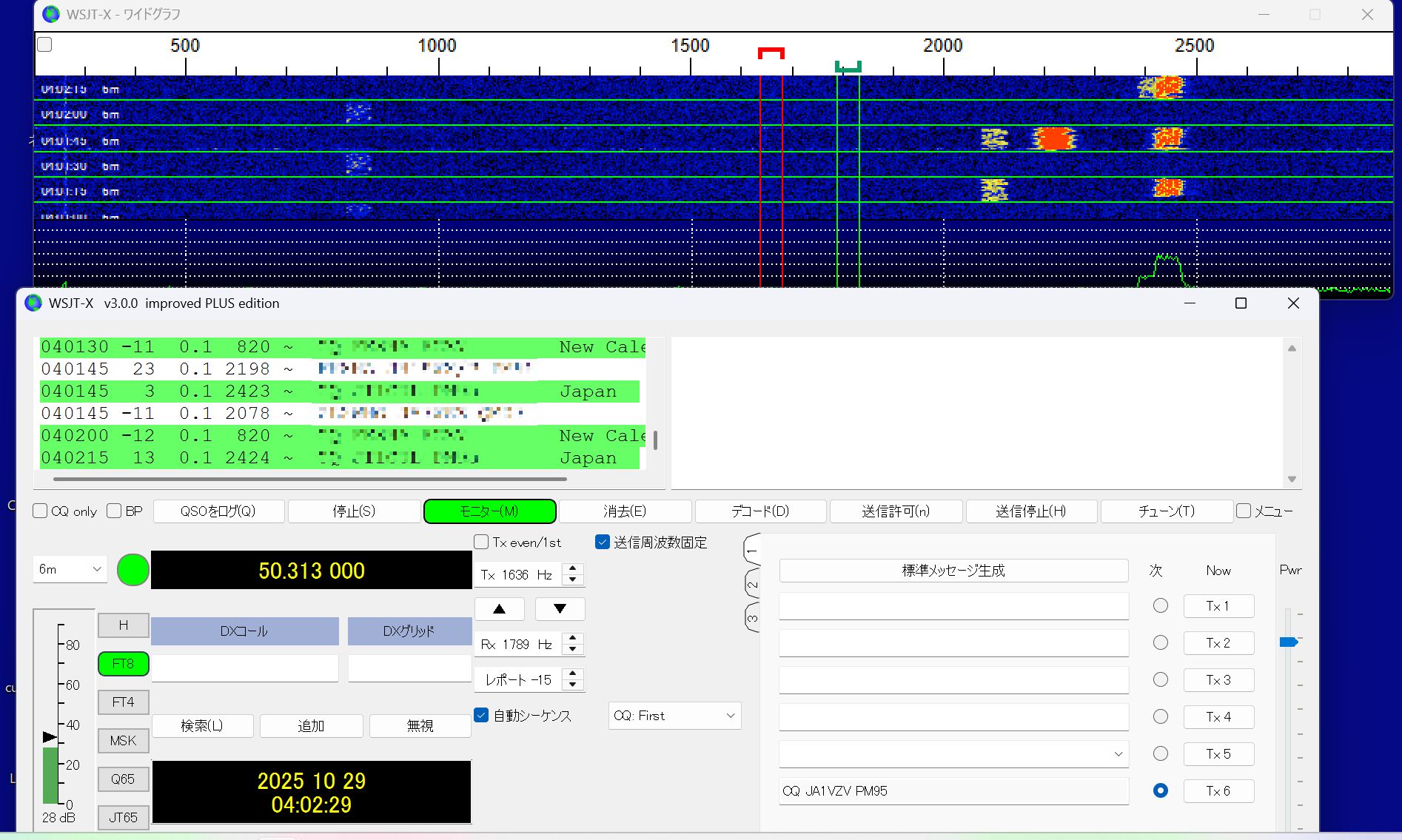Viewport: 1402px width, 840px height.
Task: Click the down arrow frequency shift button
Action: 560,609
